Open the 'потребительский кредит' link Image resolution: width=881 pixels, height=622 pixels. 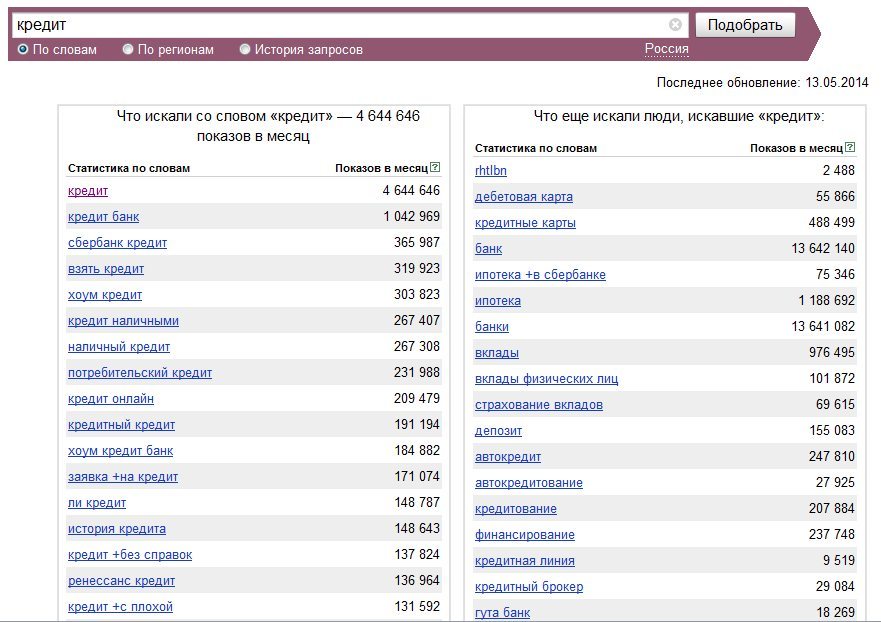tap(140, 373)
